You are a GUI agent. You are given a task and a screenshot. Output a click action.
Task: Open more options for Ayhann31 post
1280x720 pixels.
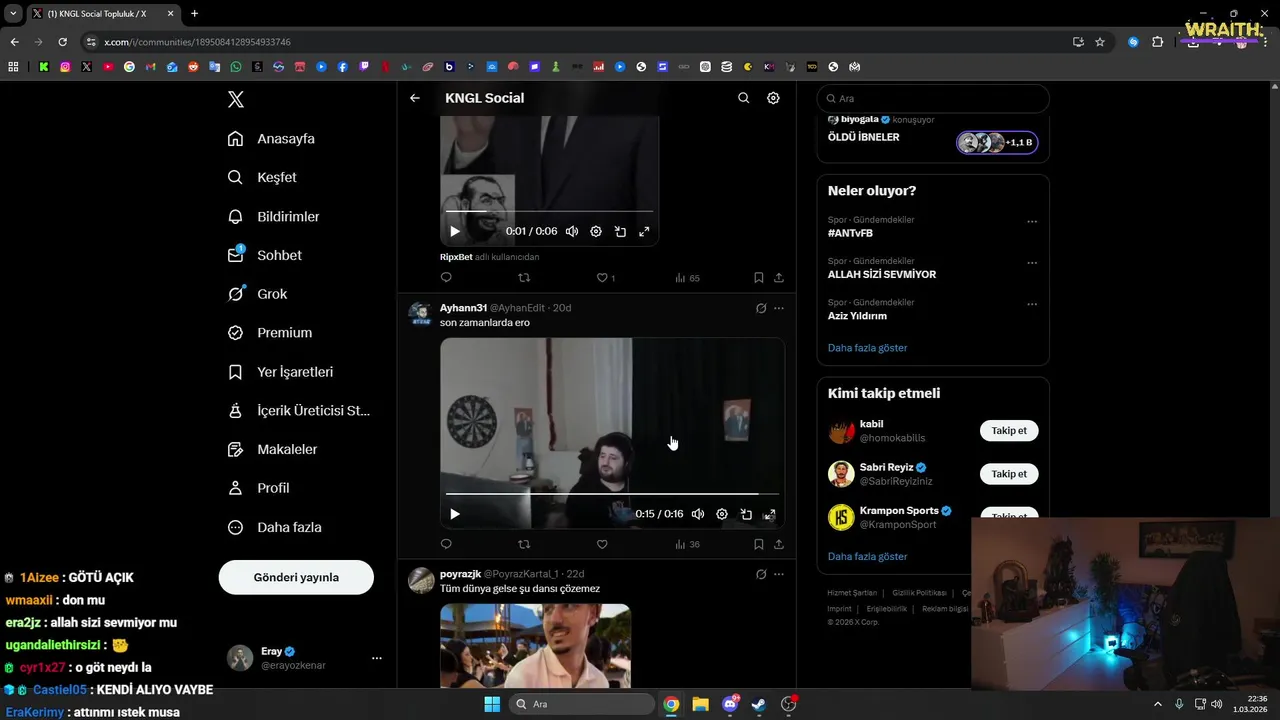779,308
